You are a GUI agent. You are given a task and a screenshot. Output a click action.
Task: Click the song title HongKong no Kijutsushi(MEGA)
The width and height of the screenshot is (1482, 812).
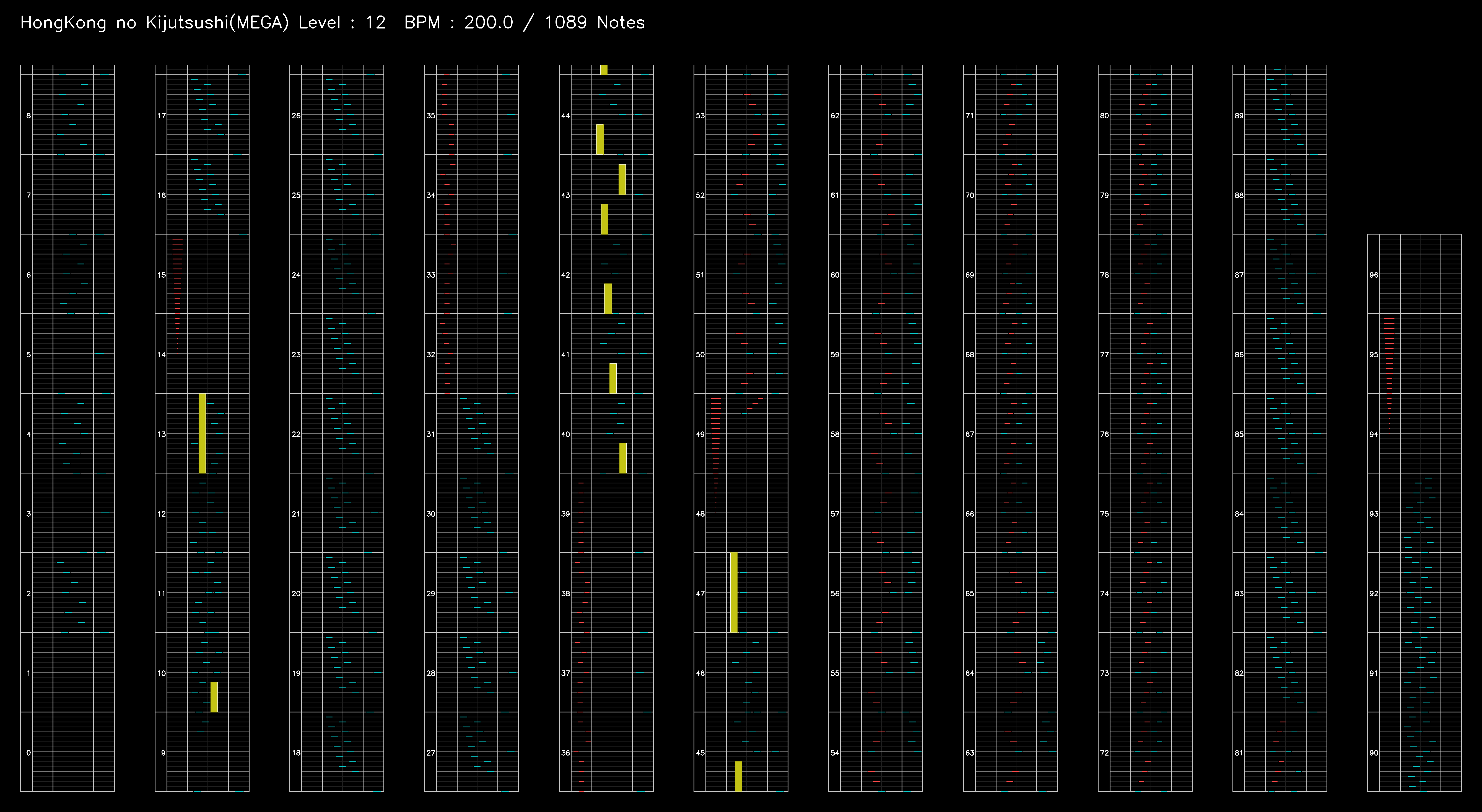point(154,22)
